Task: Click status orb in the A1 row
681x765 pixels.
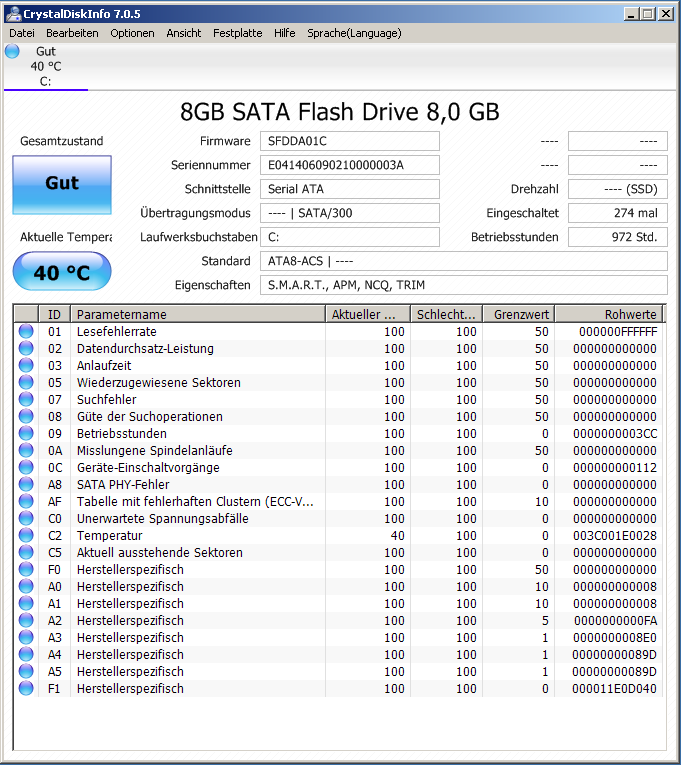Action: 26,604
